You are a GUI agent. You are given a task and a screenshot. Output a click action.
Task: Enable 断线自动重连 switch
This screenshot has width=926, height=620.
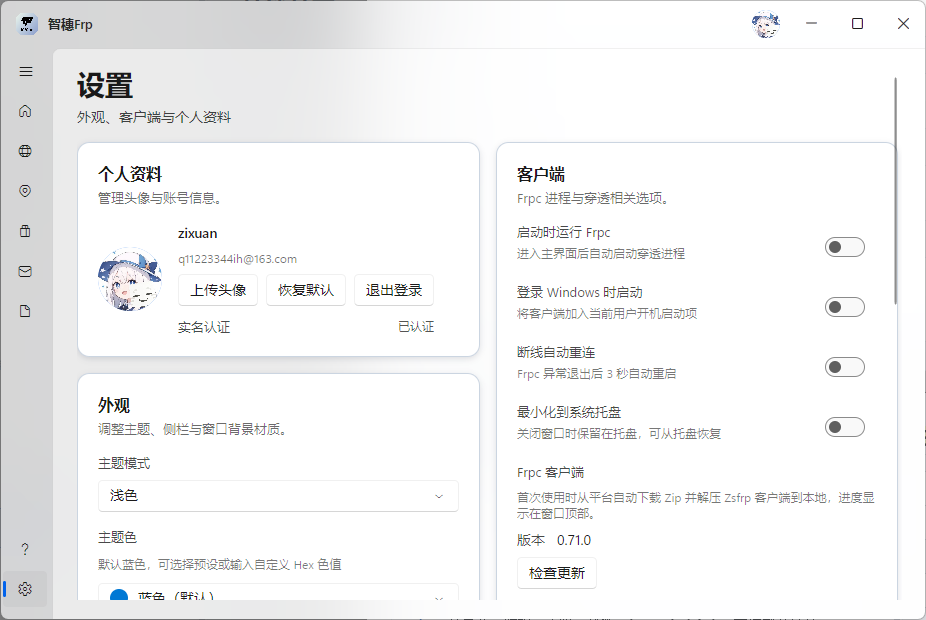[845, 367]
